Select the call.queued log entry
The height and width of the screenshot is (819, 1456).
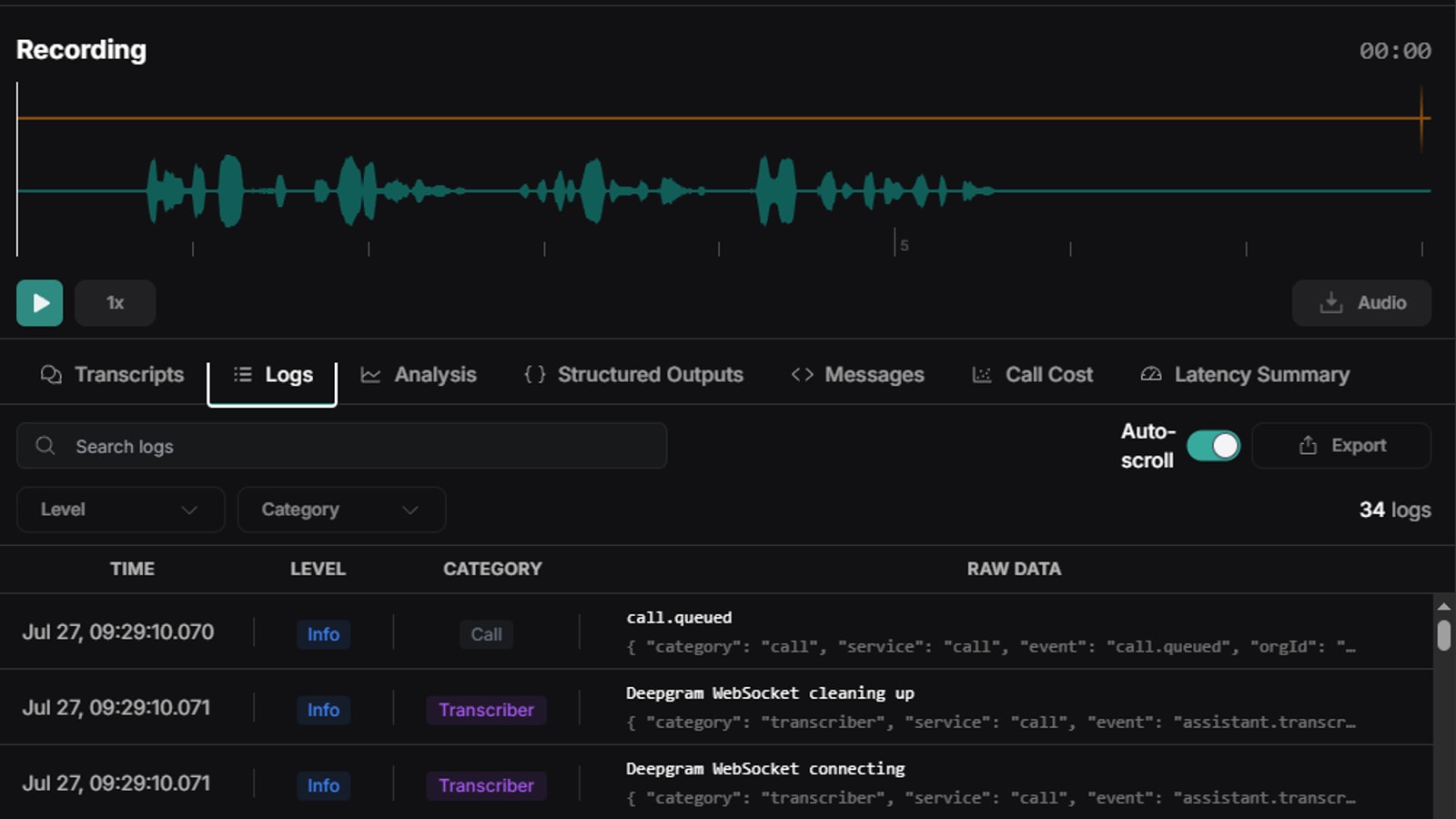click(x=716, y=632)
